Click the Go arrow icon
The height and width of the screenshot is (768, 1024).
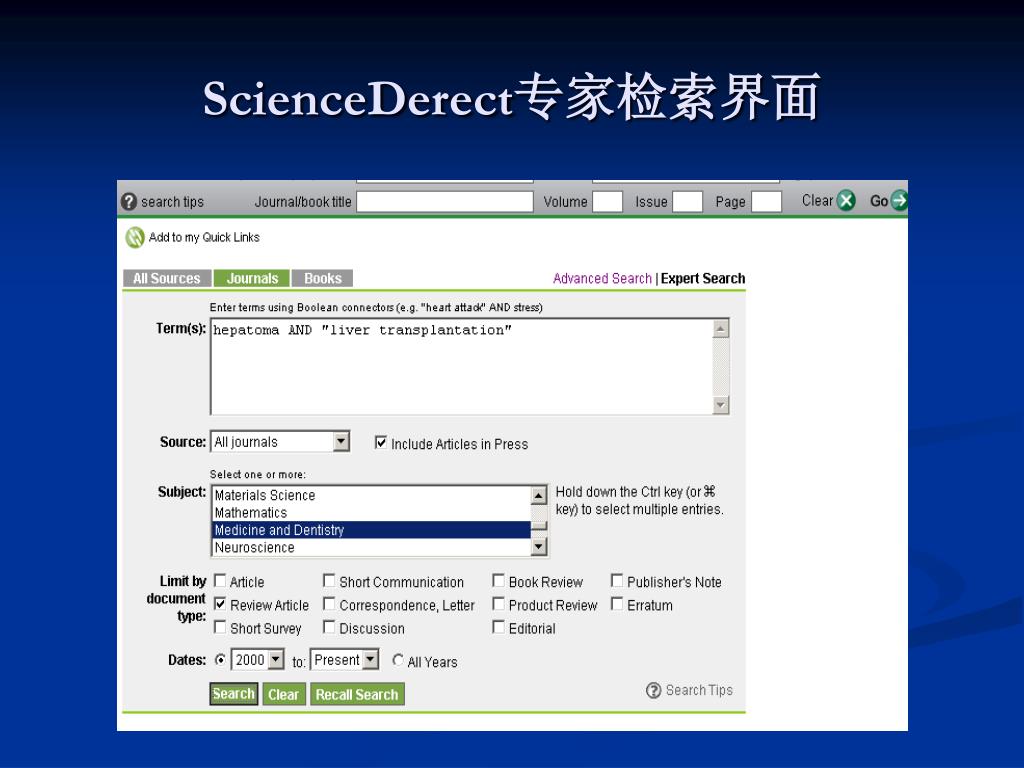[x=899, y=200]
